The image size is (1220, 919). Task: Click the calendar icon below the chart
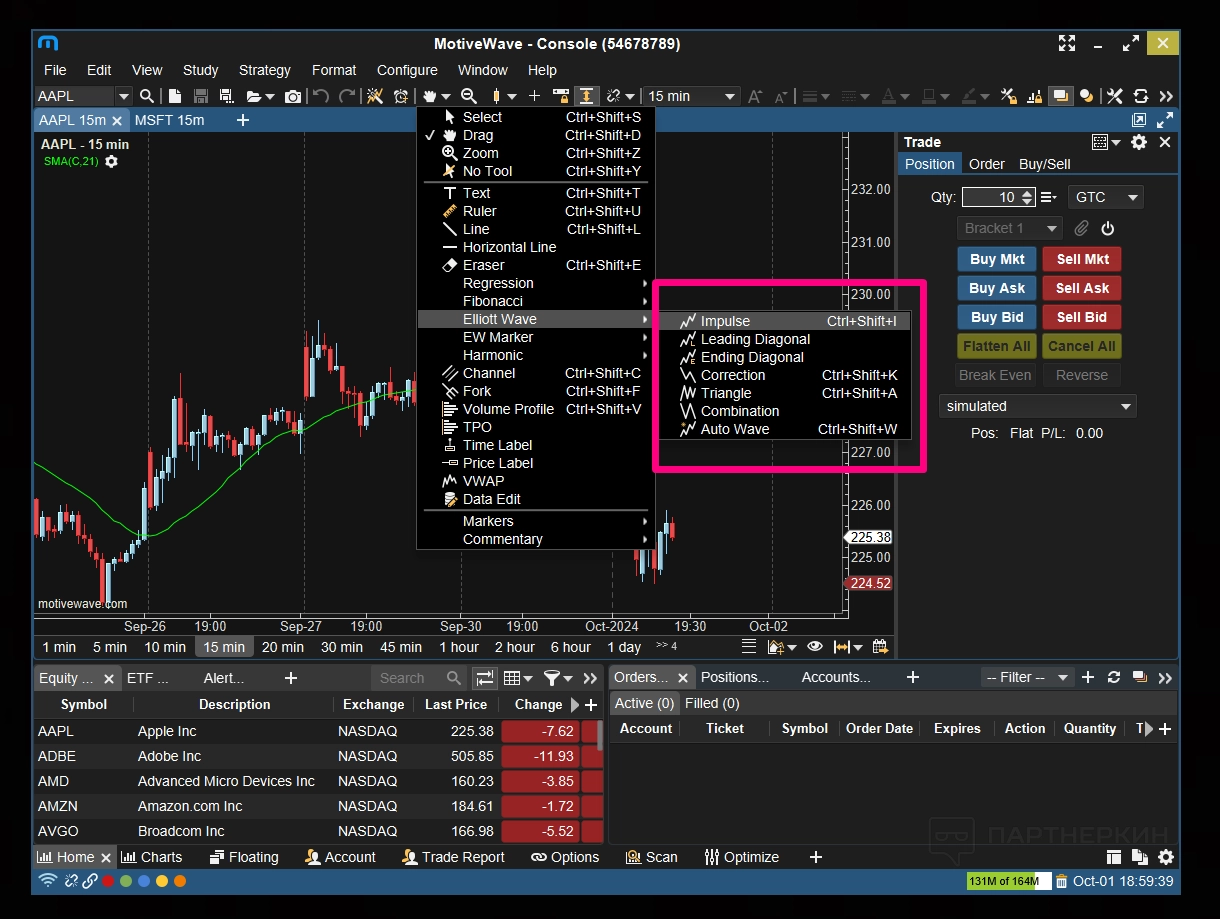(x=880, y=646)
